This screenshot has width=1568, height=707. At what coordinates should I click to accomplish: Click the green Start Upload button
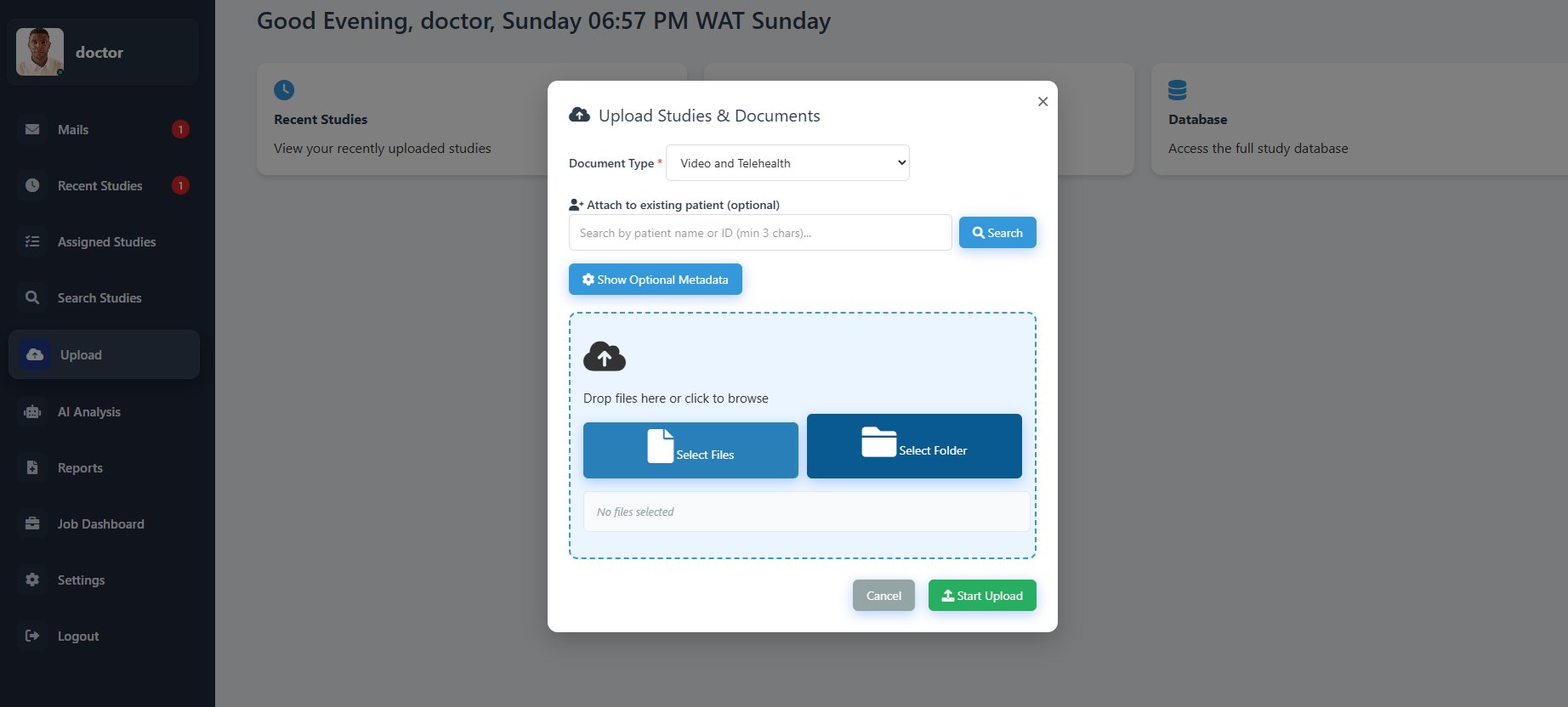982,596
